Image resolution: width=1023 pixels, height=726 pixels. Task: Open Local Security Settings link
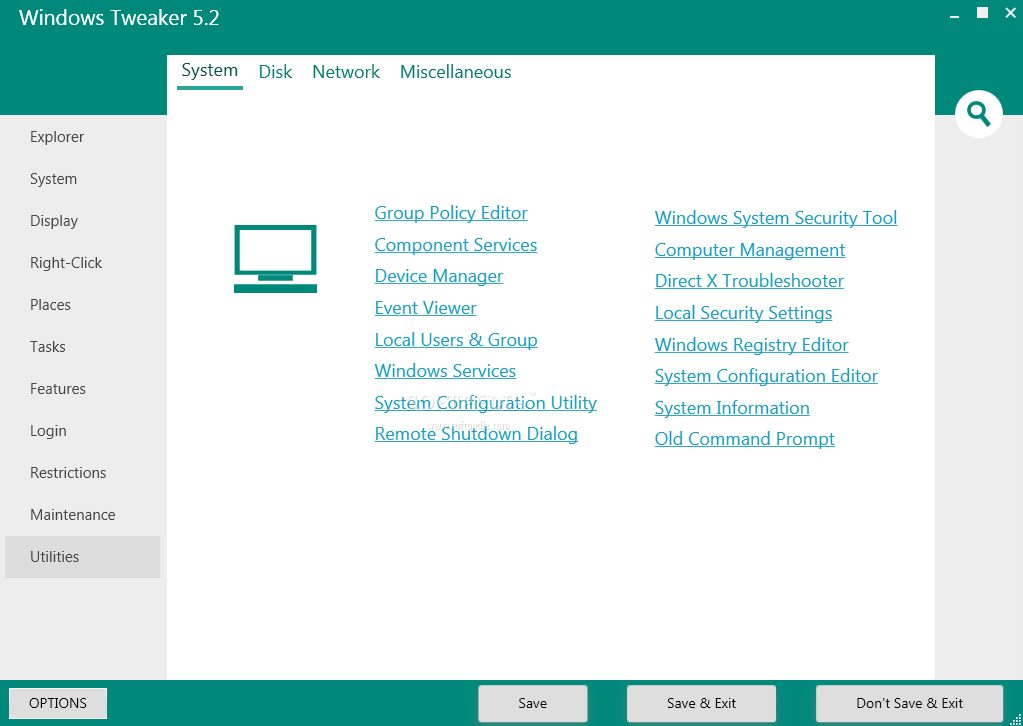click(x=743, y=313)
